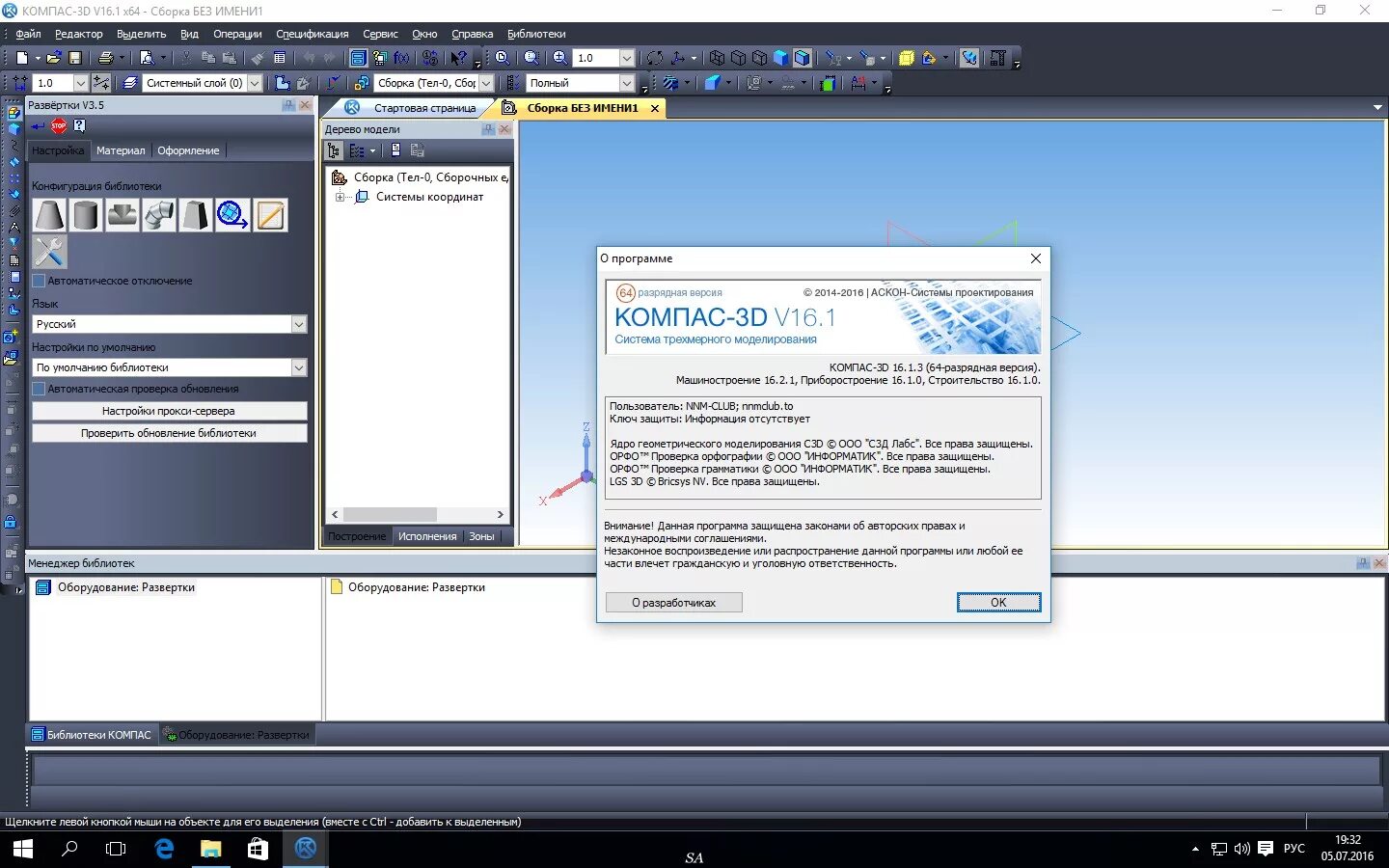Click the wrench and screwdriver settings icon
This screenshot has width=1389, height=868.
tap(49, 252)
